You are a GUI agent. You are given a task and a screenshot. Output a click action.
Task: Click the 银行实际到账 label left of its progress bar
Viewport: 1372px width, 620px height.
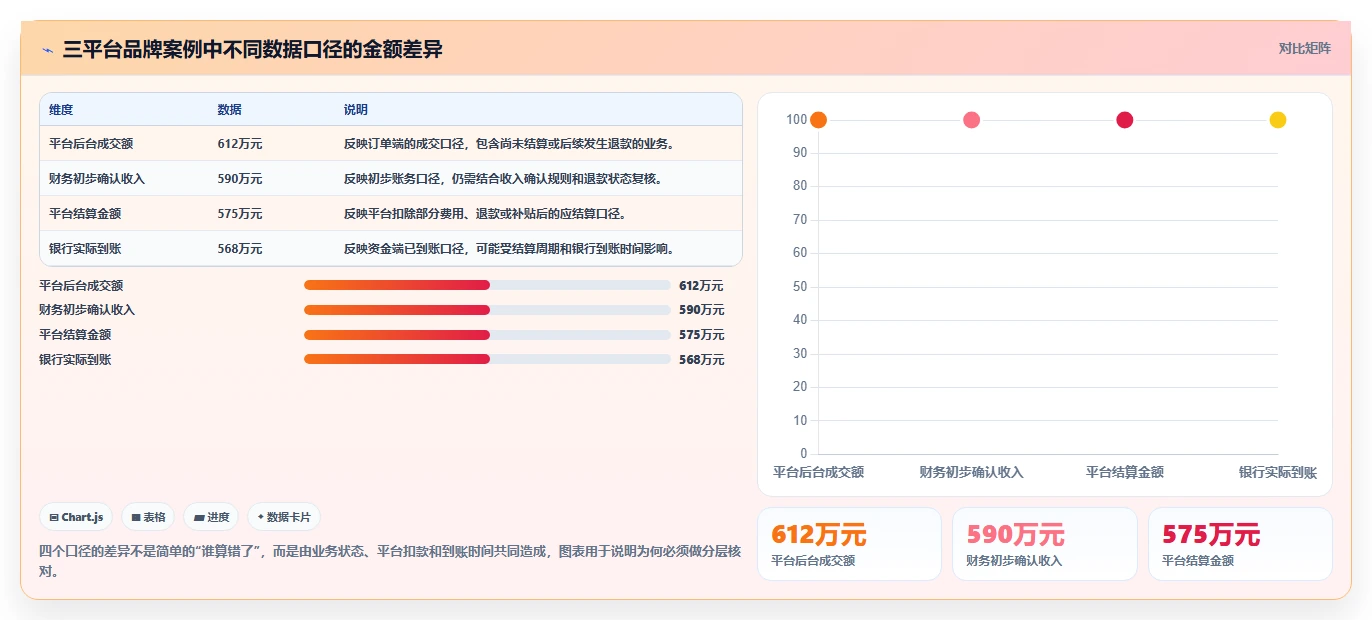pos(75,360)
